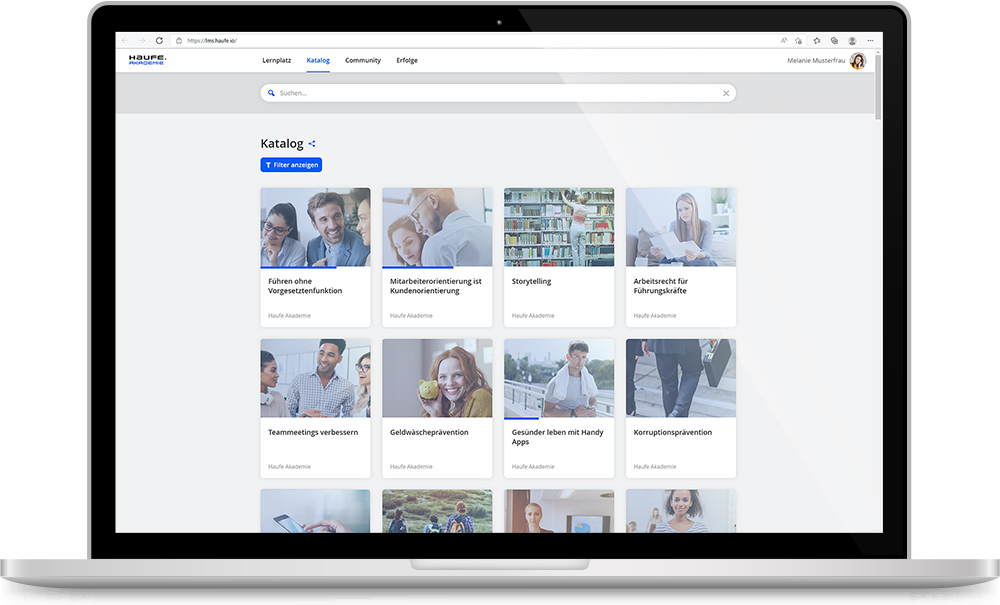Click the Teammeetings verbessern course thumbnail
Image resolution: width=1000 pixels, height=605 pixels.
(315, 377)
